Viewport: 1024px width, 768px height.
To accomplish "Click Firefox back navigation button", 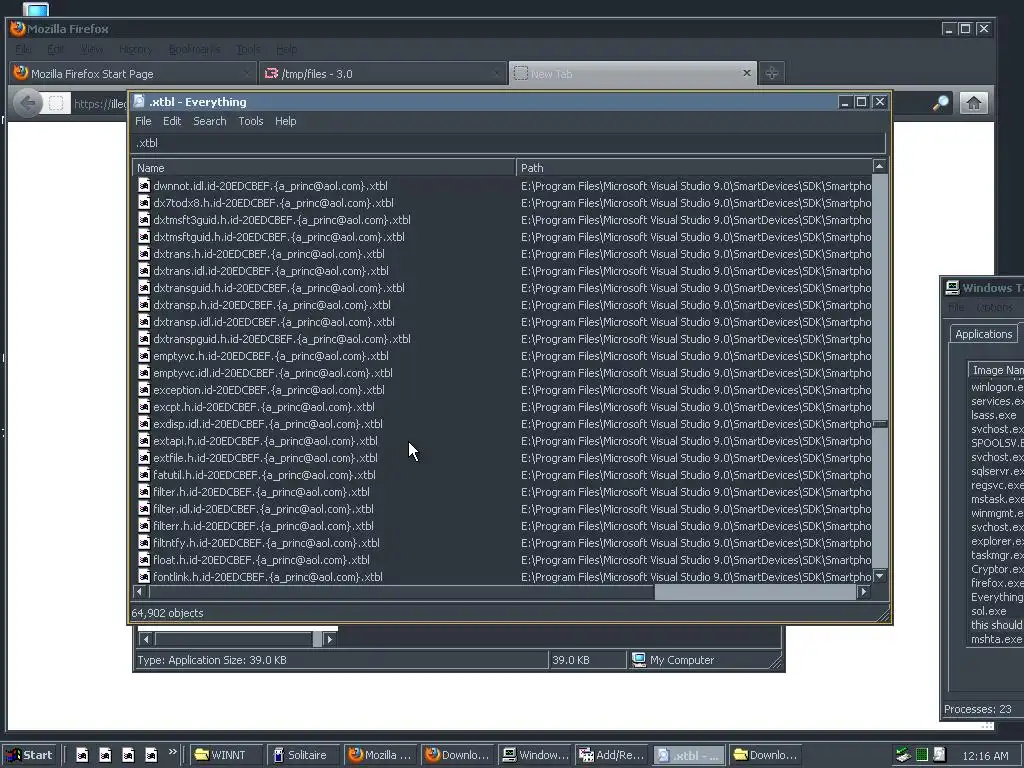I will click(27, 103).
